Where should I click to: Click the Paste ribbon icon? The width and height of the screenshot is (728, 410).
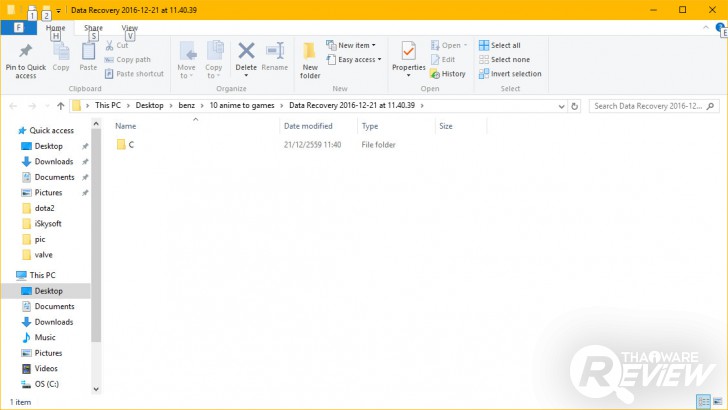[88, 51]
